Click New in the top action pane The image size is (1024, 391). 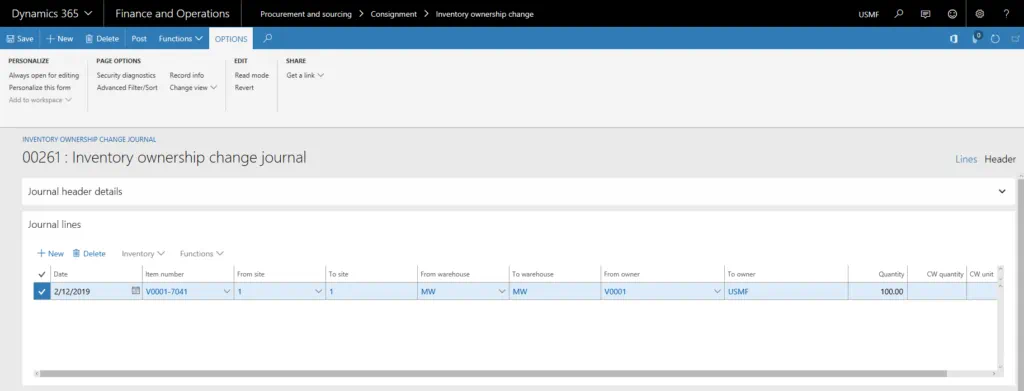pyautogui.click(x=59, y=39)
